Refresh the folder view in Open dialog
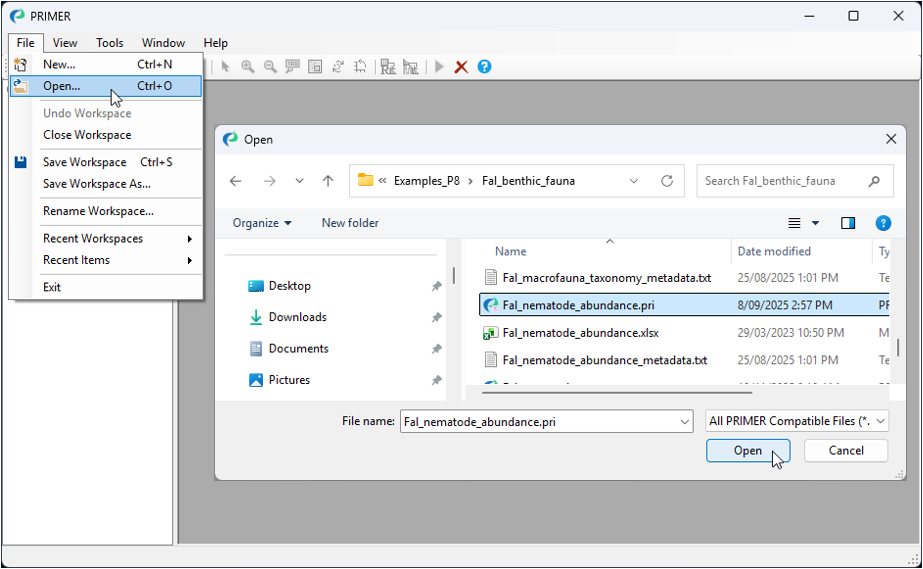Screen dimensions: 923x569 coord(667,181)
